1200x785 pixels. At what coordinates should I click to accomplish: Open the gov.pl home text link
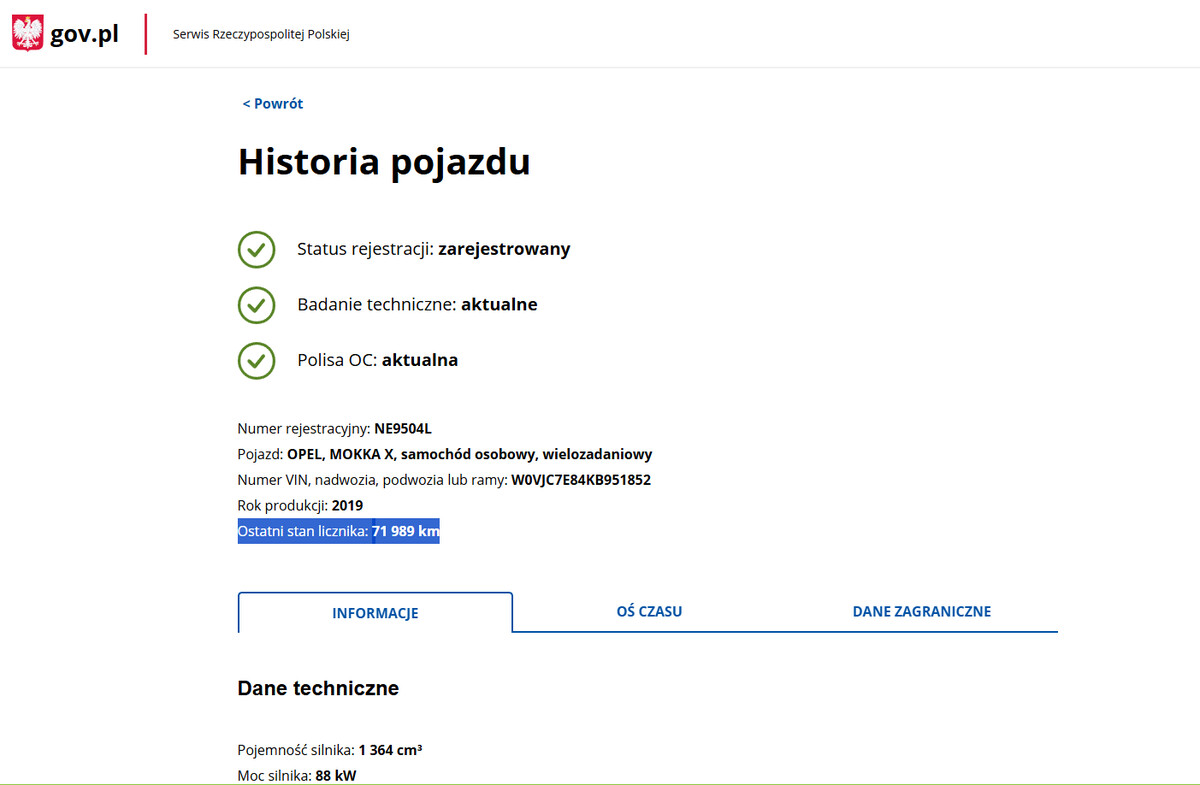84,35
